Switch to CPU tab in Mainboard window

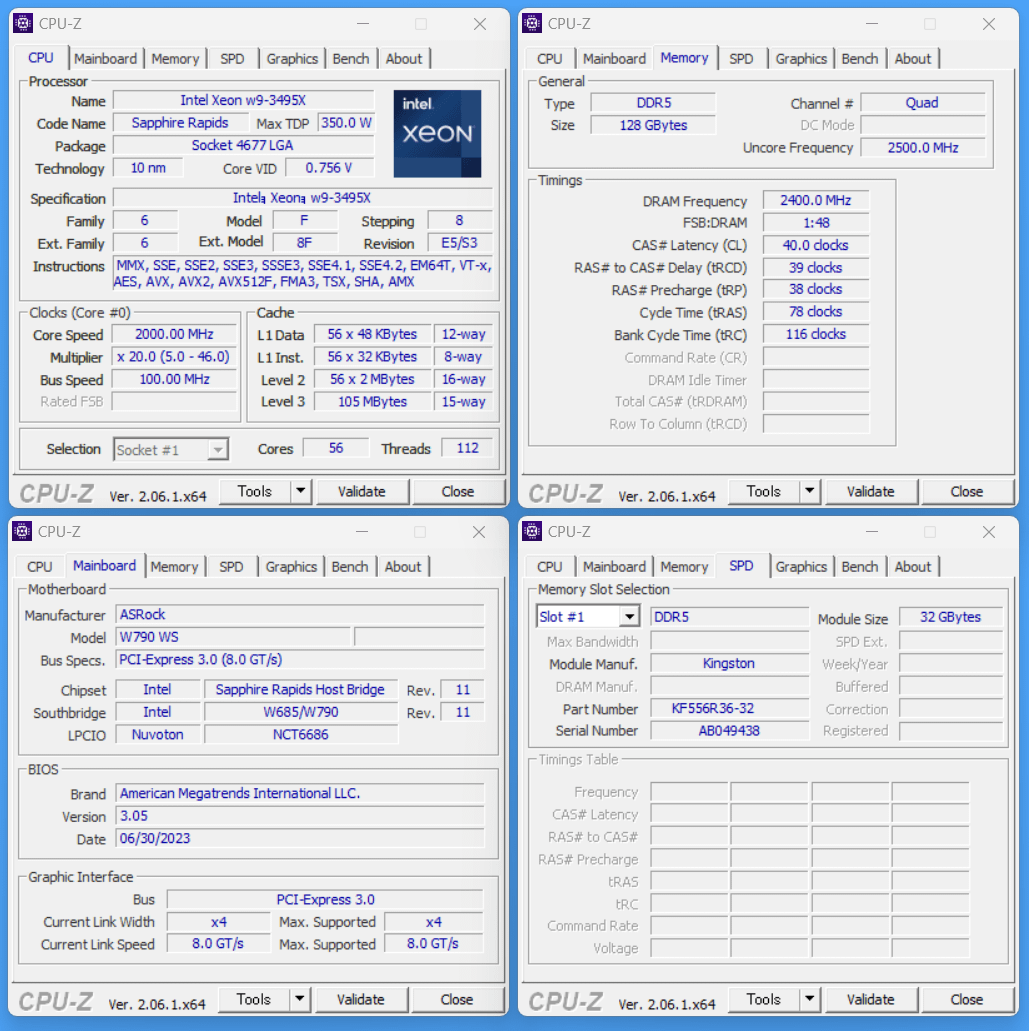pos(39,566)
